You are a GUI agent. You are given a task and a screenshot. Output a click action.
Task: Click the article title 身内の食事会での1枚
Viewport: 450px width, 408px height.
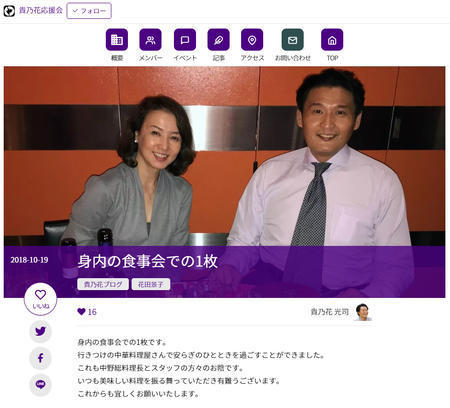coord(148,261)
